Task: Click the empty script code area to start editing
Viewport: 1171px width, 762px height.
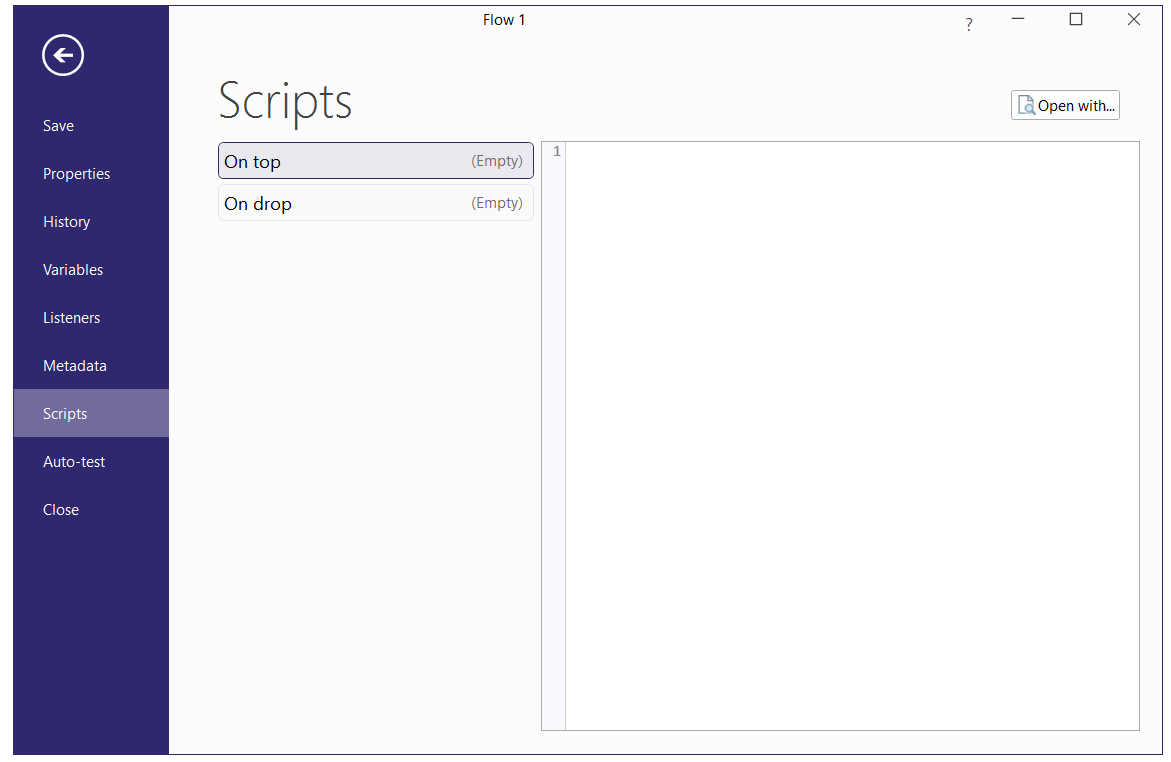Action: click(850, 430)
